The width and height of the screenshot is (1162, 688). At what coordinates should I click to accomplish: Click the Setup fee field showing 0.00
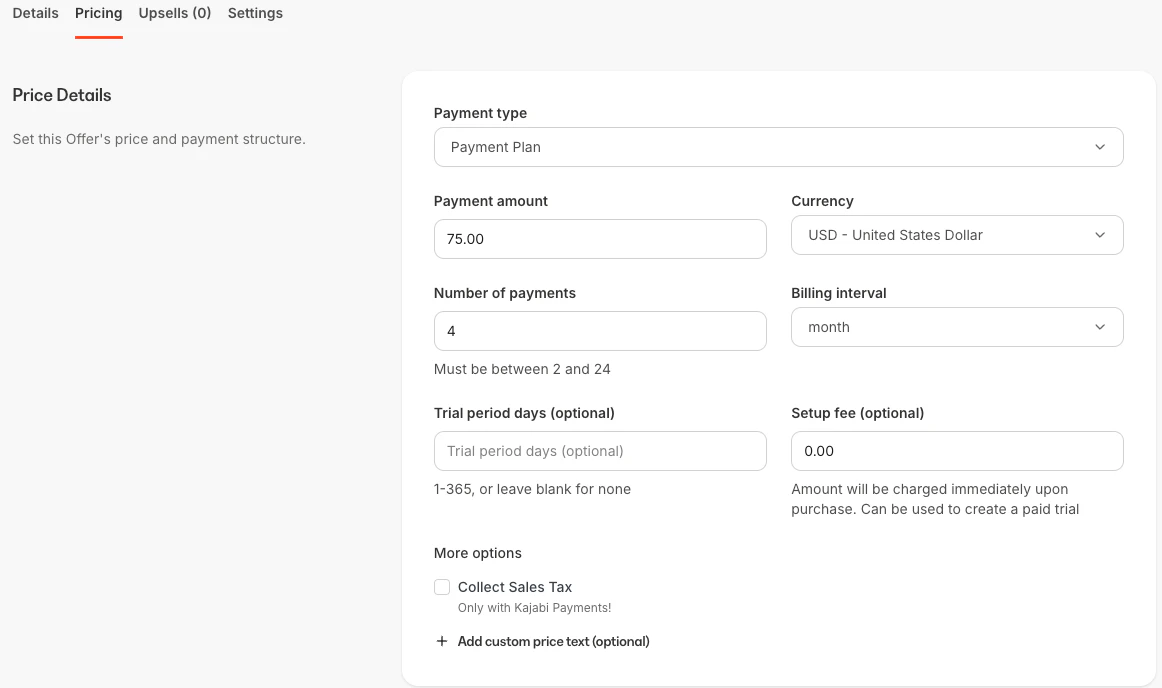[x=956, y=451]
